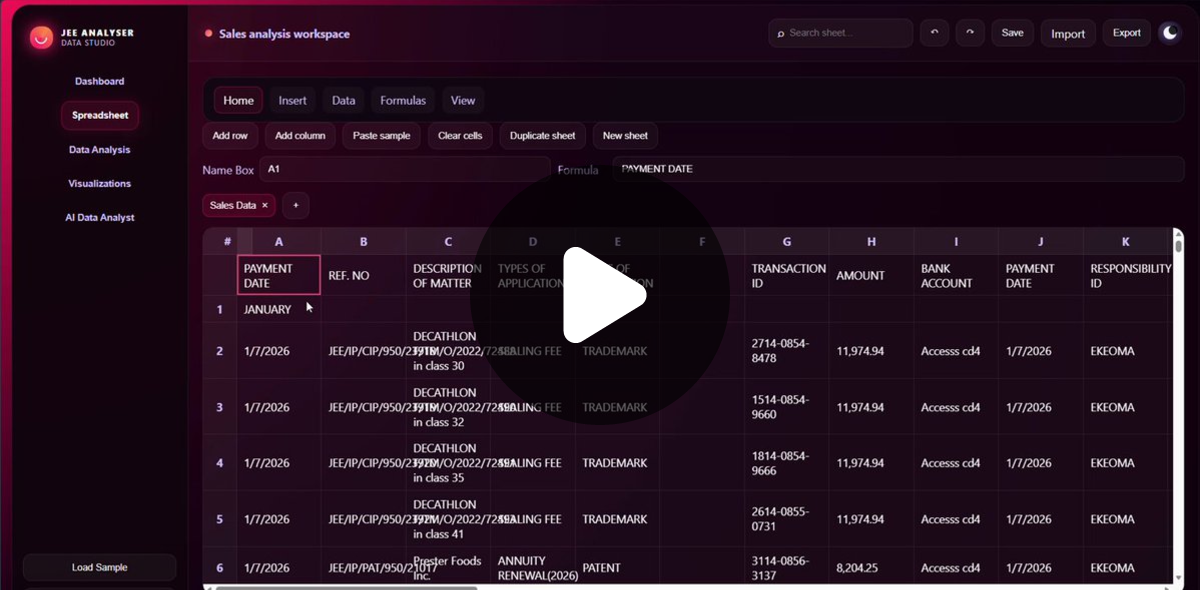This screenshot has width=1200, height=590.
Task: Click the PATENT cell in row 6
Action: (617, 567)
